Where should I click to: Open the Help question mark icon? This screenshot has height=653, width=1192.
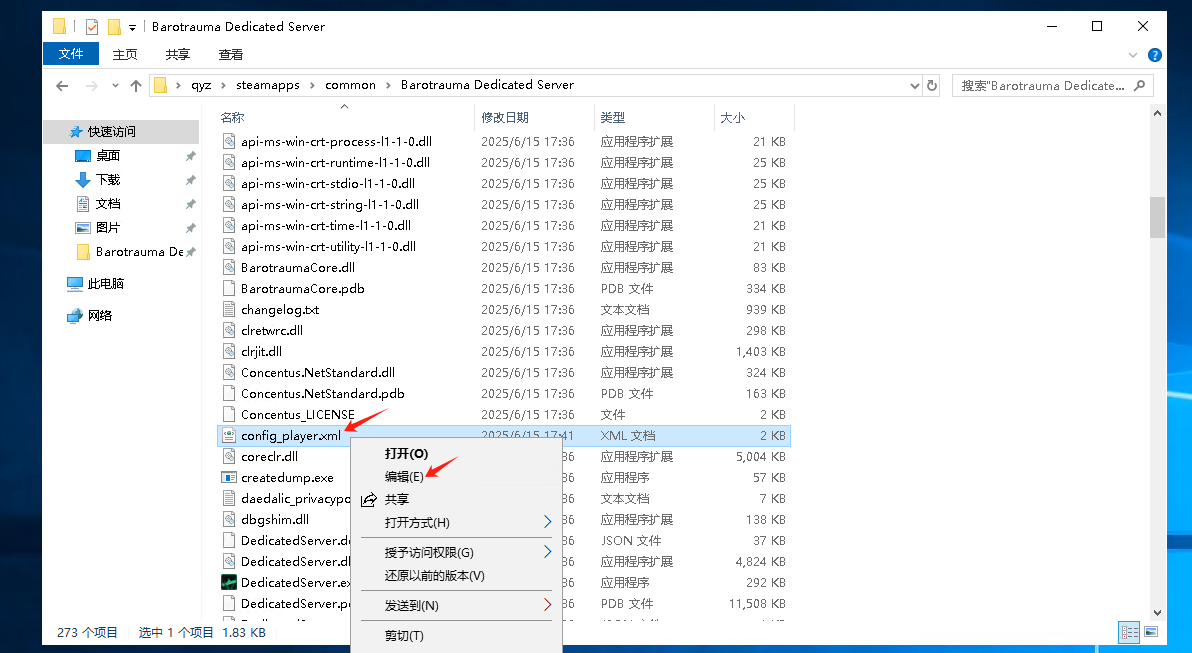tap(1154, 55)
